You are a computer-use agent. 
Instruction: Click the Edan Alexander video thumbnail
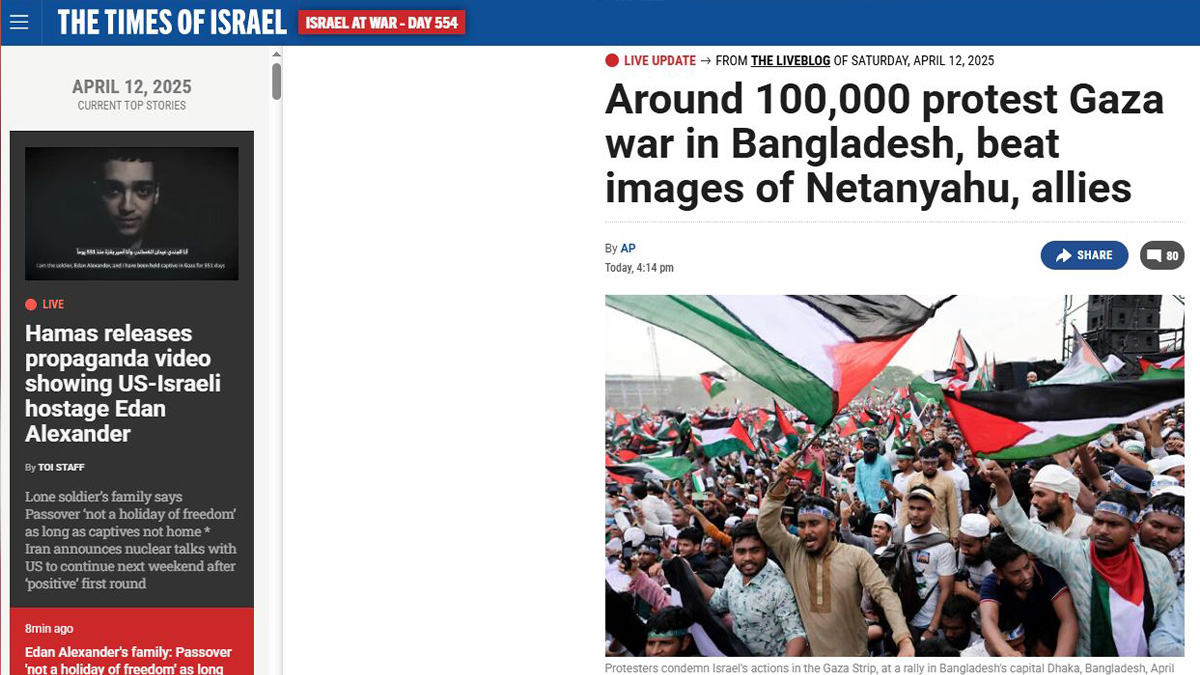[132, 214]
